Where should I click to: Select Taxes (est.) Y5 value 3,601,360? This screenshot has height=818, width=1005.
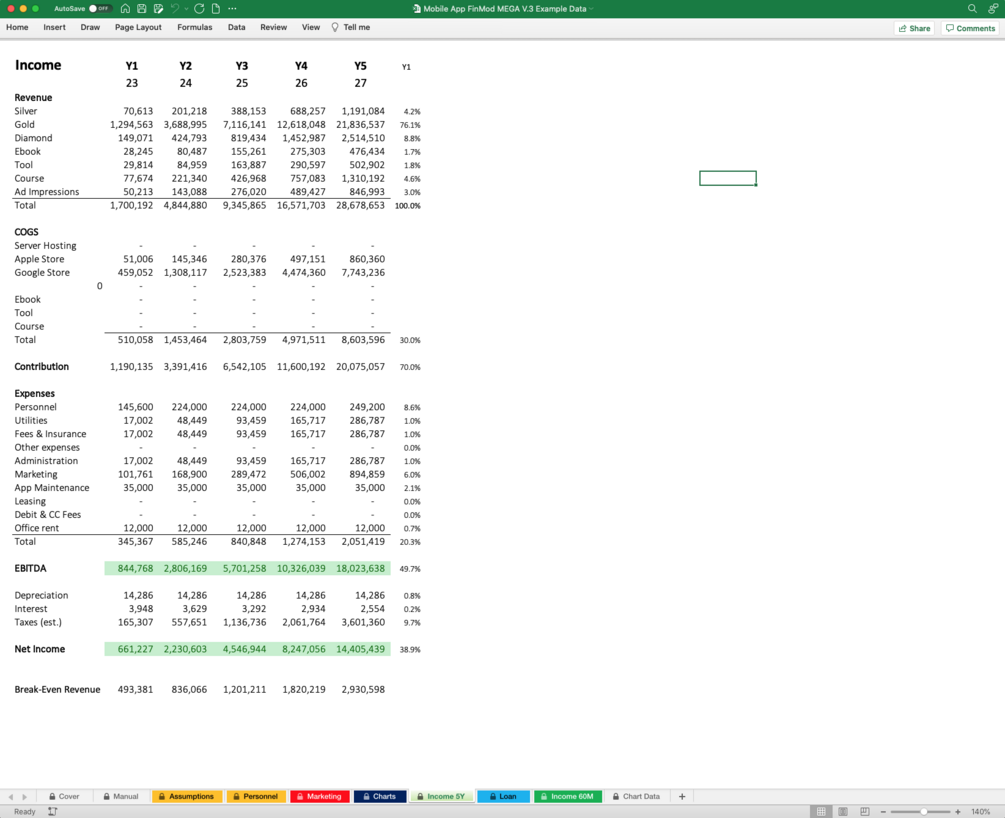pyautogui.click(x=363, y=622)
